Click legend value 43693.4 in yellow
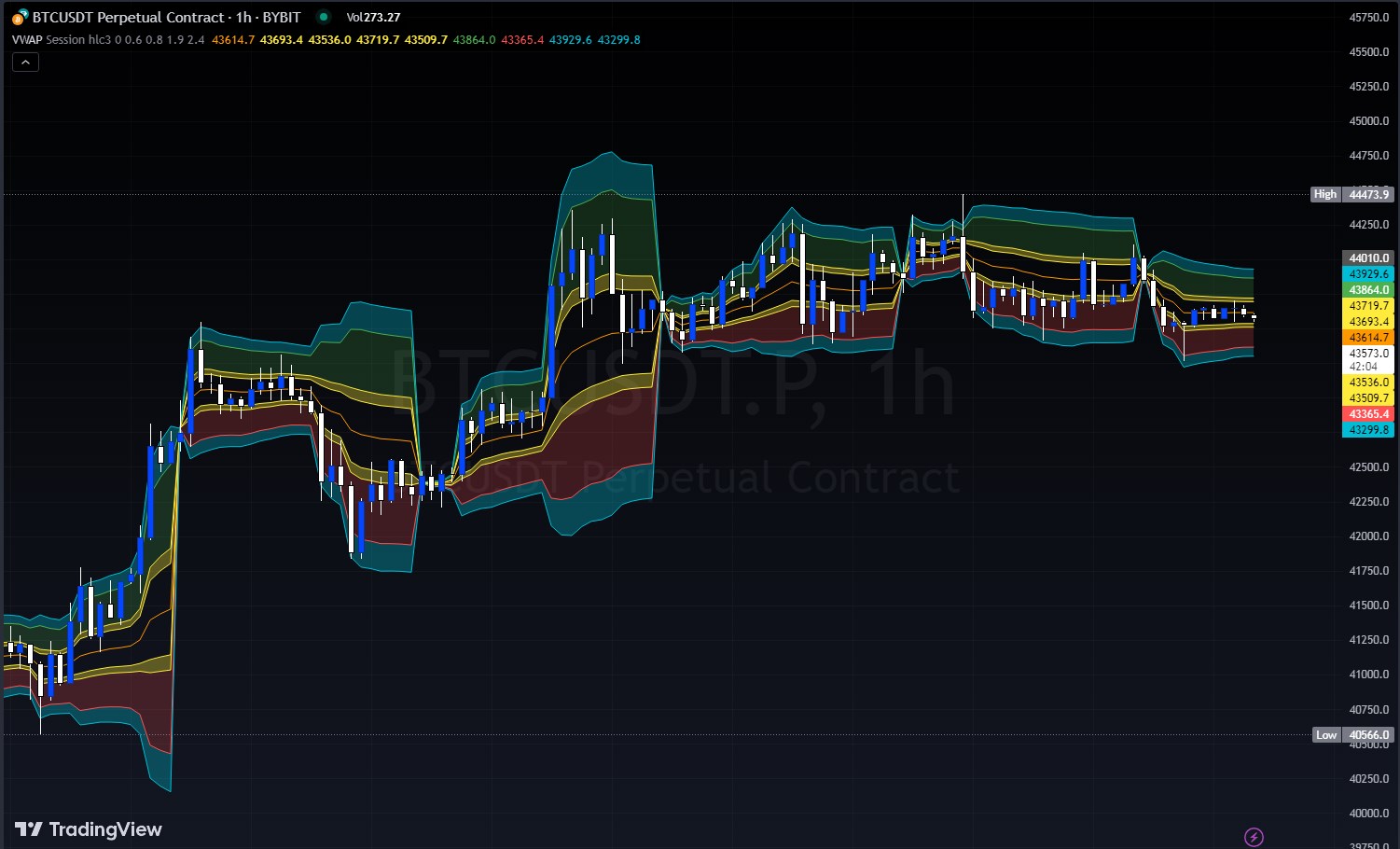Image resolution: width=1400 pixels, height=849 pixels. click(x=282, y=40)
